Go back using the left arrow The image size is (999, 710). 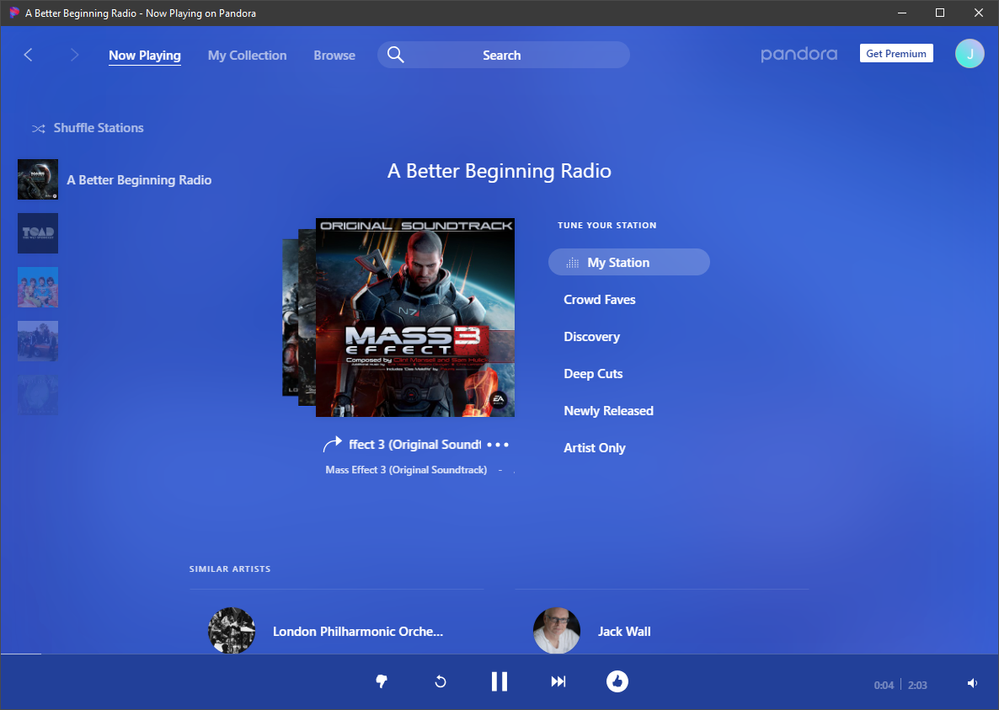pyautogui.click(x=28, y=55)
